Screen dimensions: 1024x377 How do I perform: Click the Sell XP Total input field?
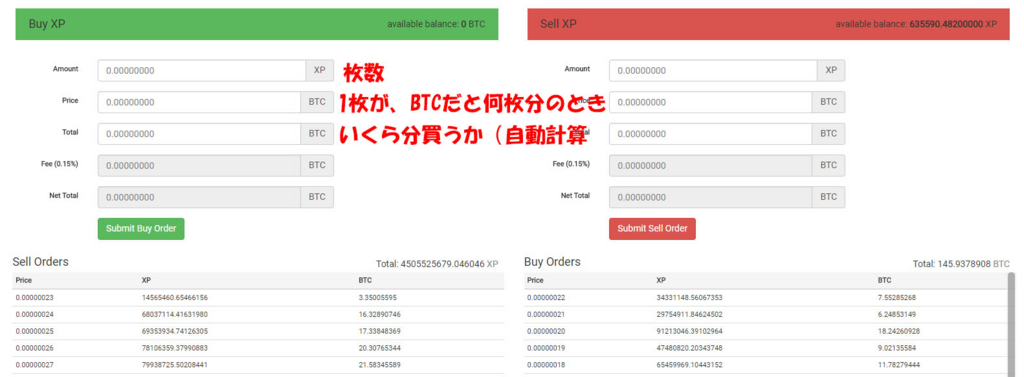(x=711, y=134)
